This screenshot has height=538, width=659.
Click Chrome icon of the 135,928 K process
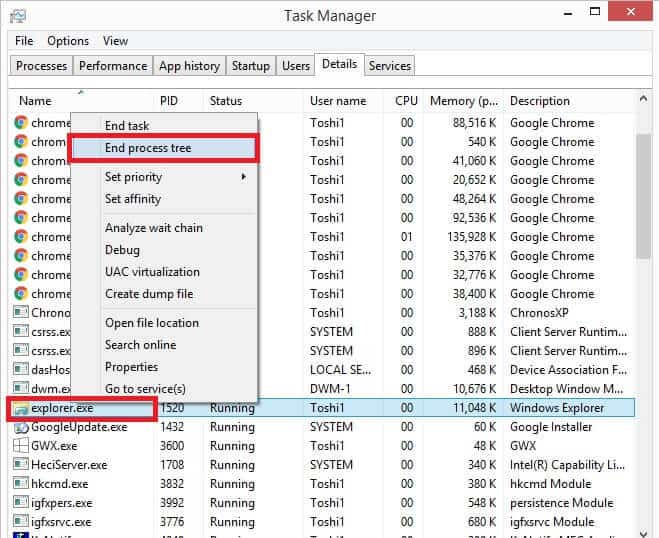click(x=21, y=237)
